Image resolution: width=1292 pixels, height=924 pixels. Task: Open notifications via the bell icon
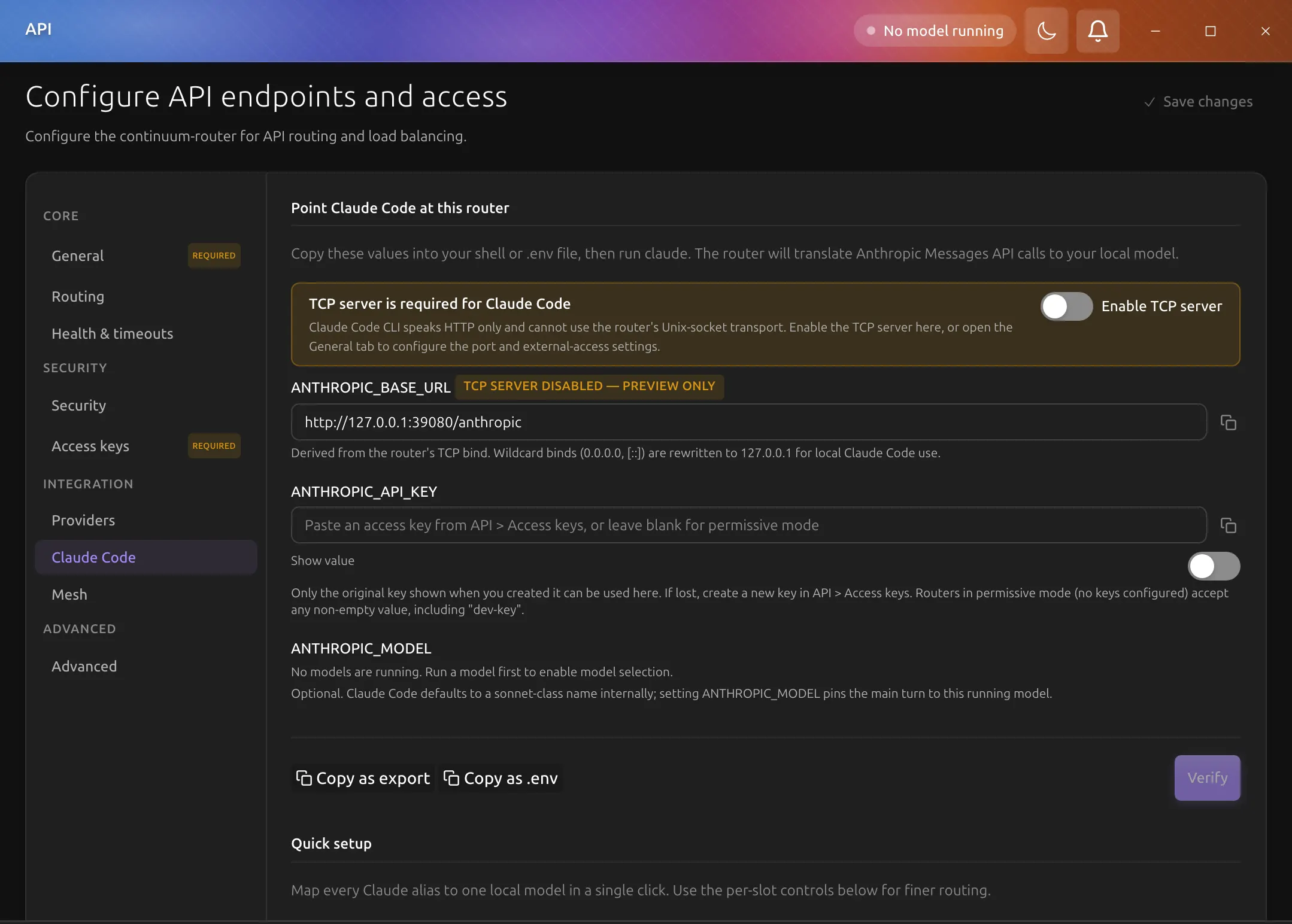(1097, 31)
